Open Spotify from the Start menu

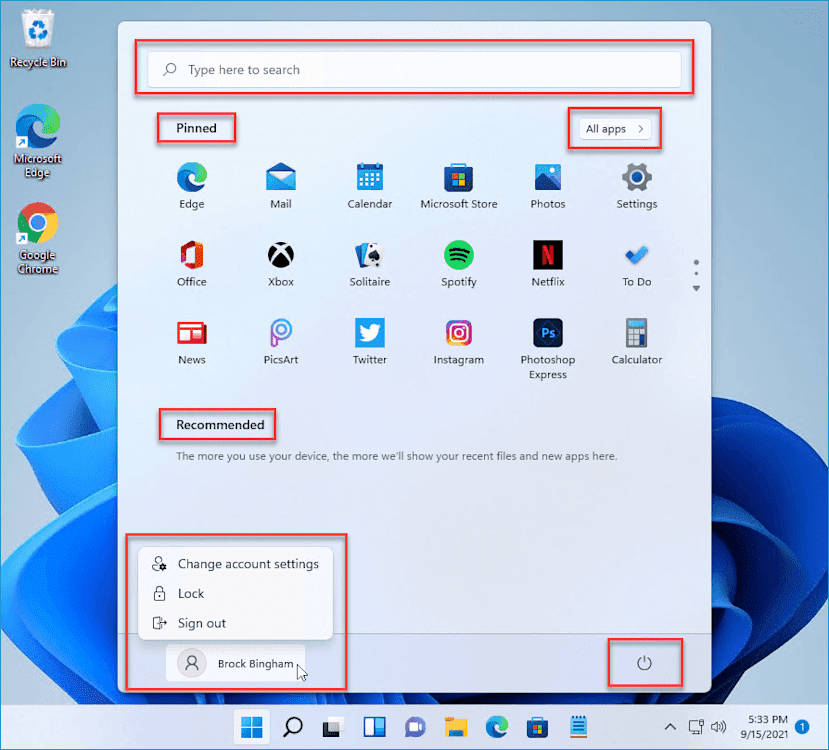(x=458, y=263)
